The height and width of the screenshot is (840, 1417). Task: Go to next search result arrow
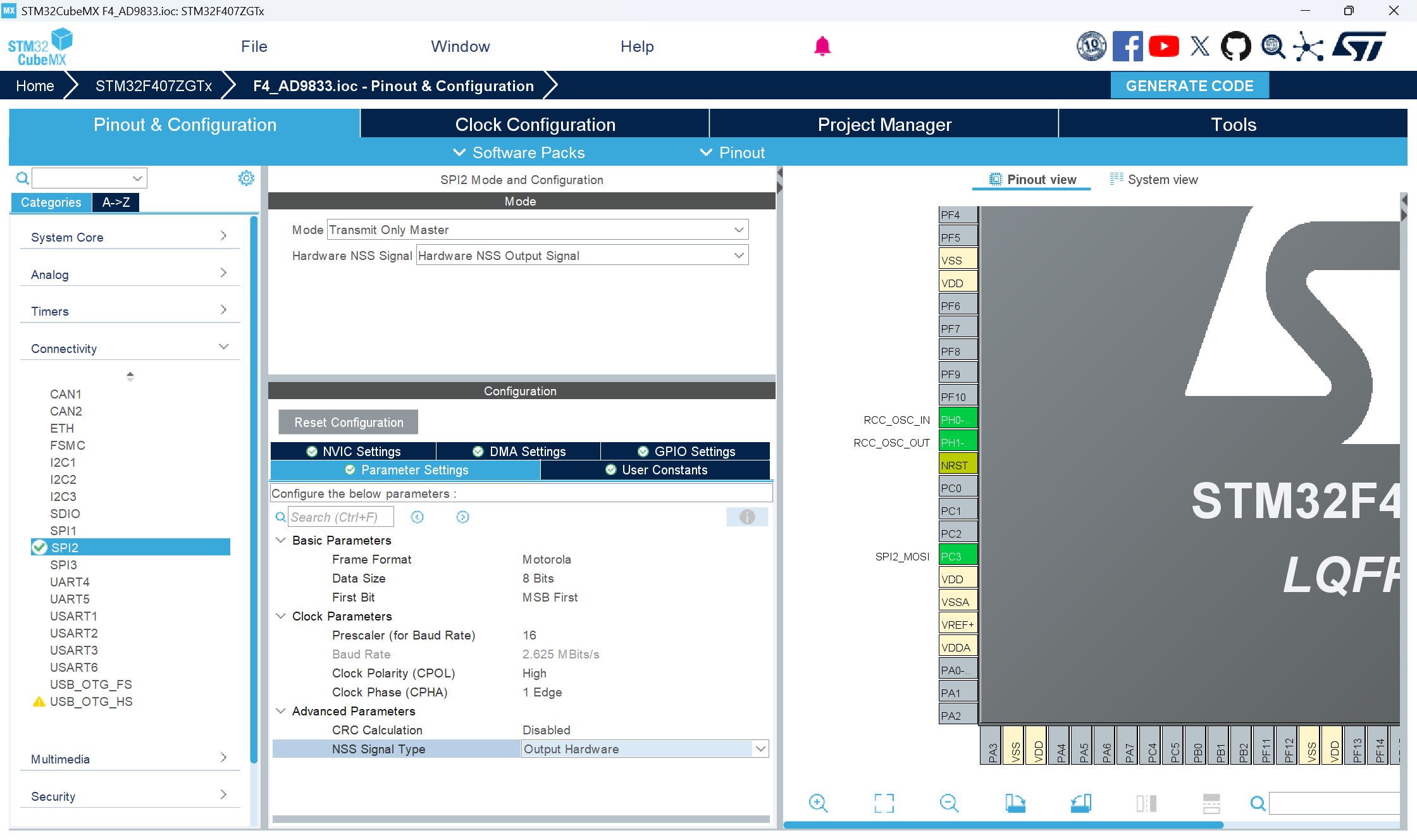tap(462, 517)
